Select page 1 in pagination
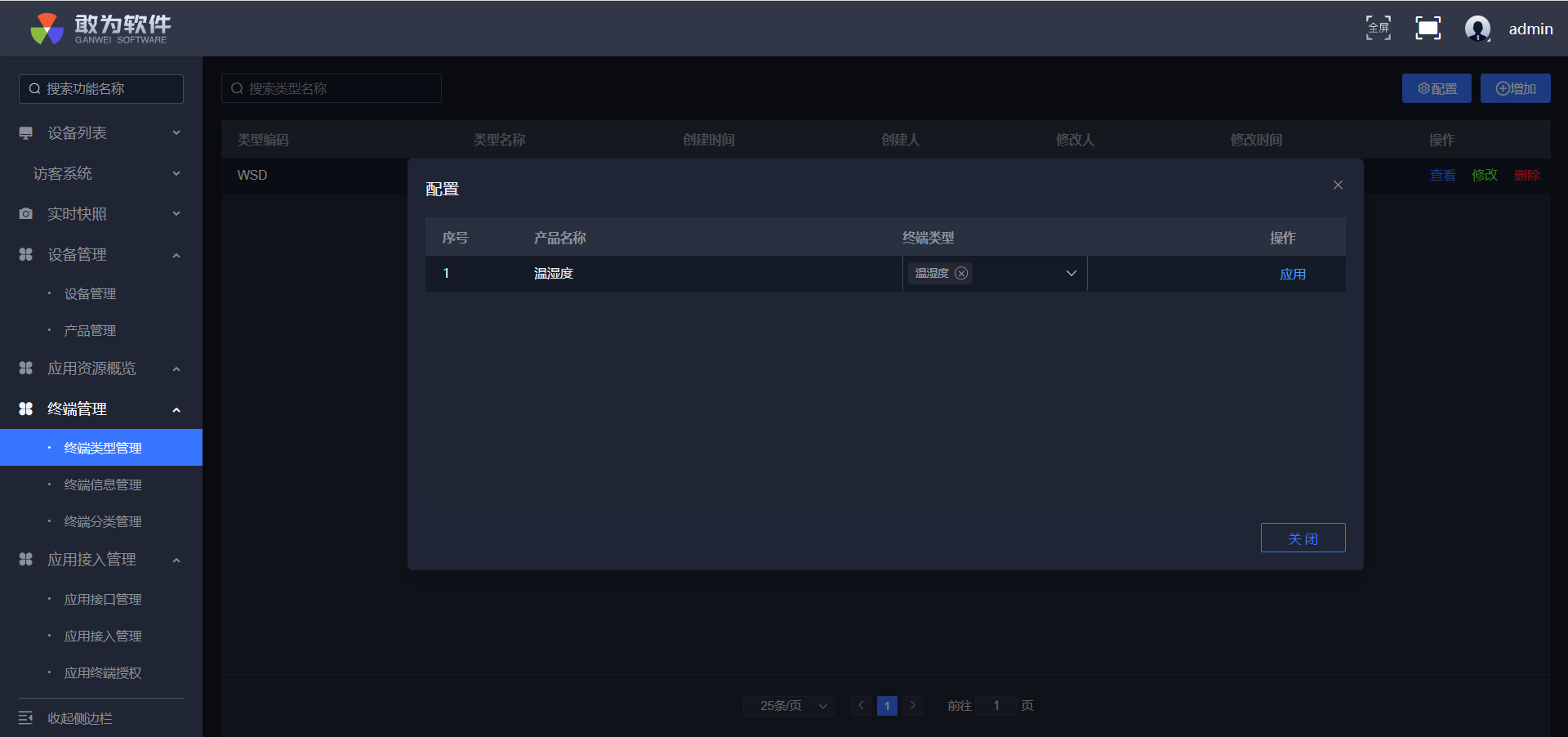 point(887,706)
